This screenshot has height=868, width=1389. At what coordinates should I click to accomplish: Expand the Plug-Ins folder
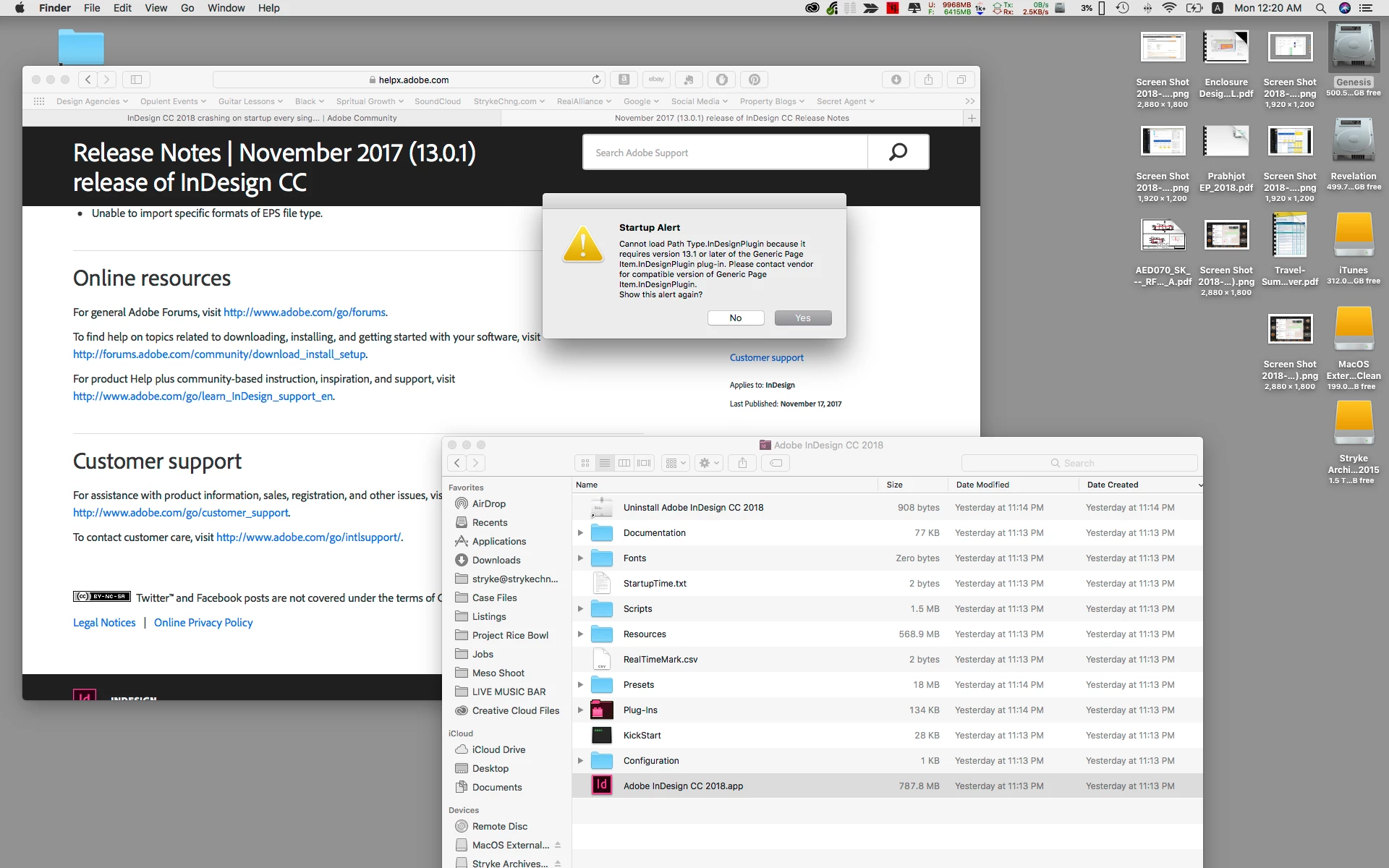[580, 710]
